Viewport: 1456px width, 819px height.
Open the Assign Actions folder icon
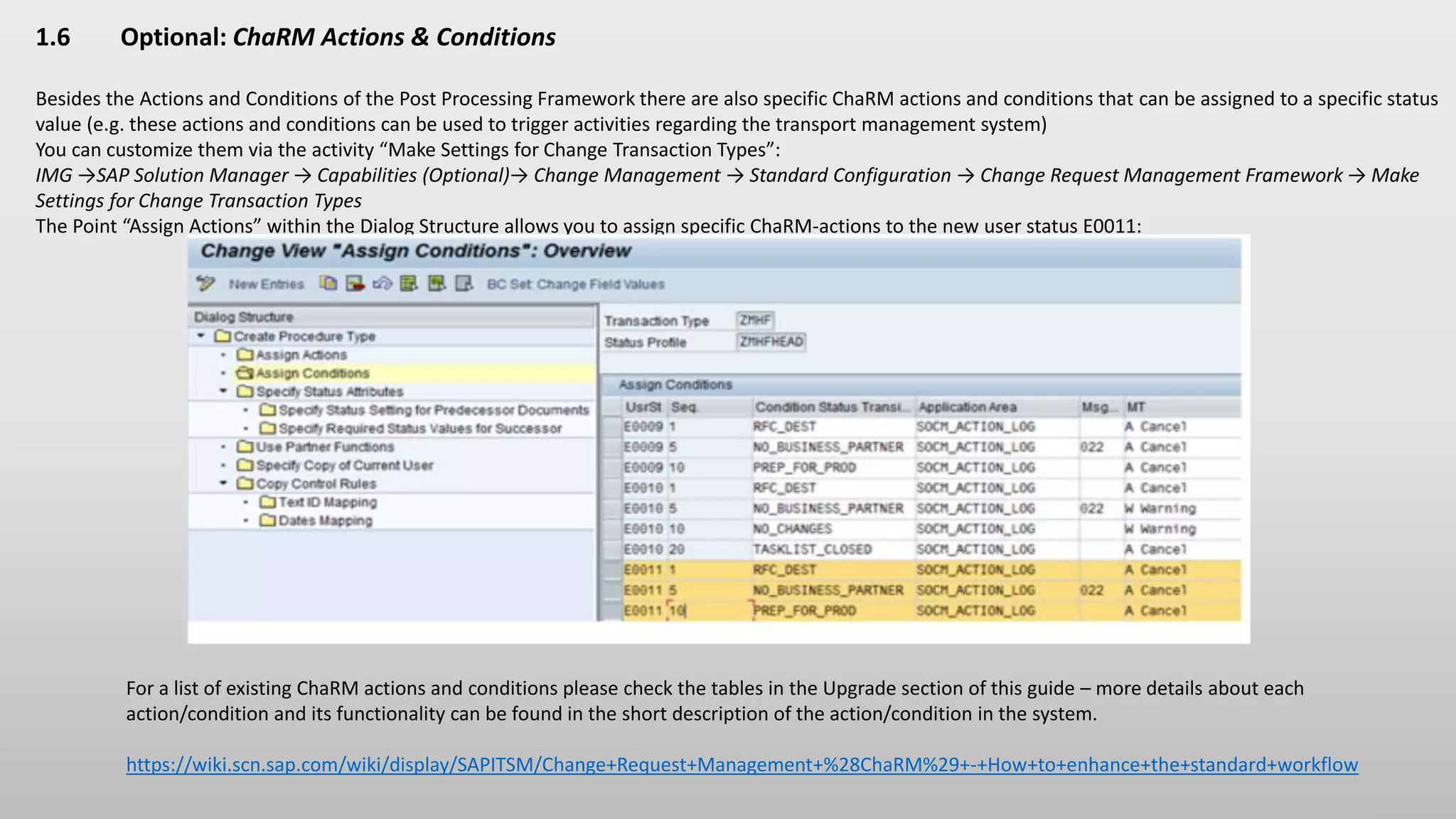pos(245,355)
